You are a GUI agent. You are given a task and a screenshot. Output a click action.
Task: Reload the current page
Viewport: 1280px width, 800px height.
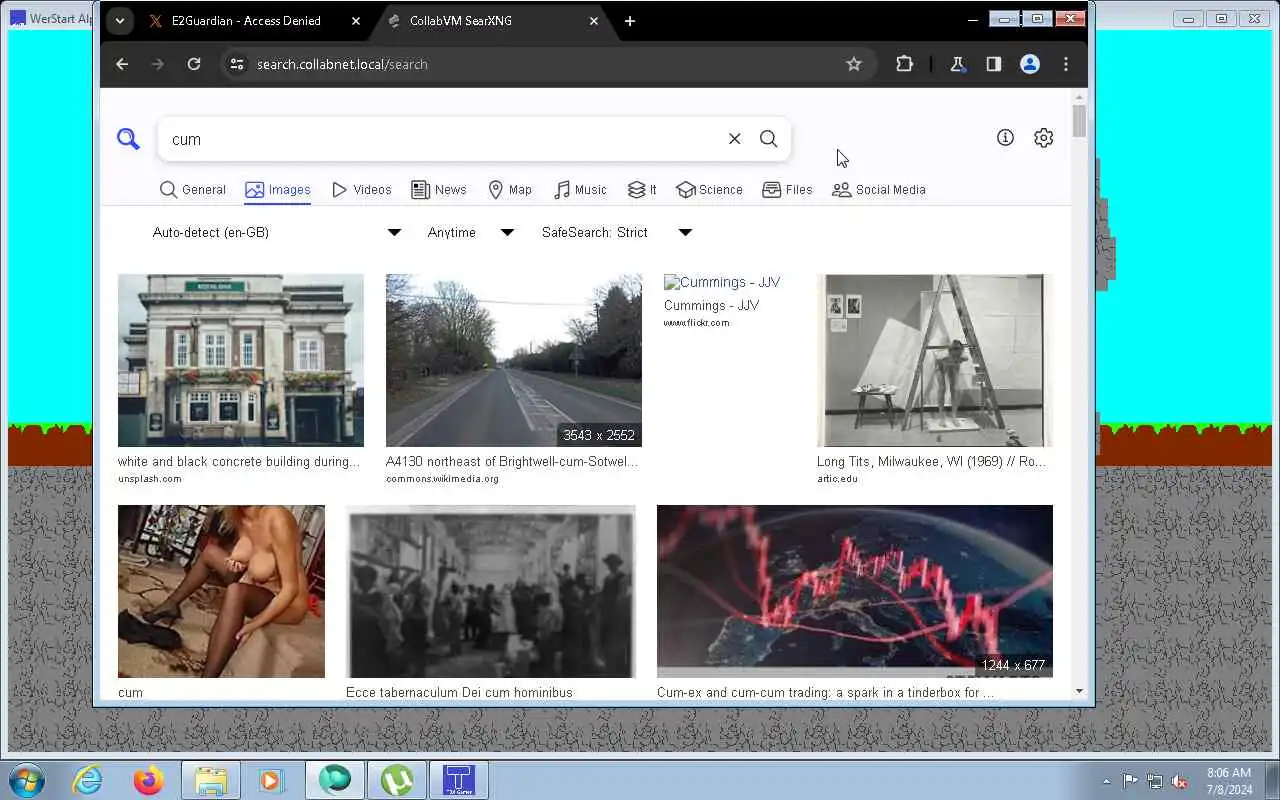pyautogui.click(x=194, y=64)
